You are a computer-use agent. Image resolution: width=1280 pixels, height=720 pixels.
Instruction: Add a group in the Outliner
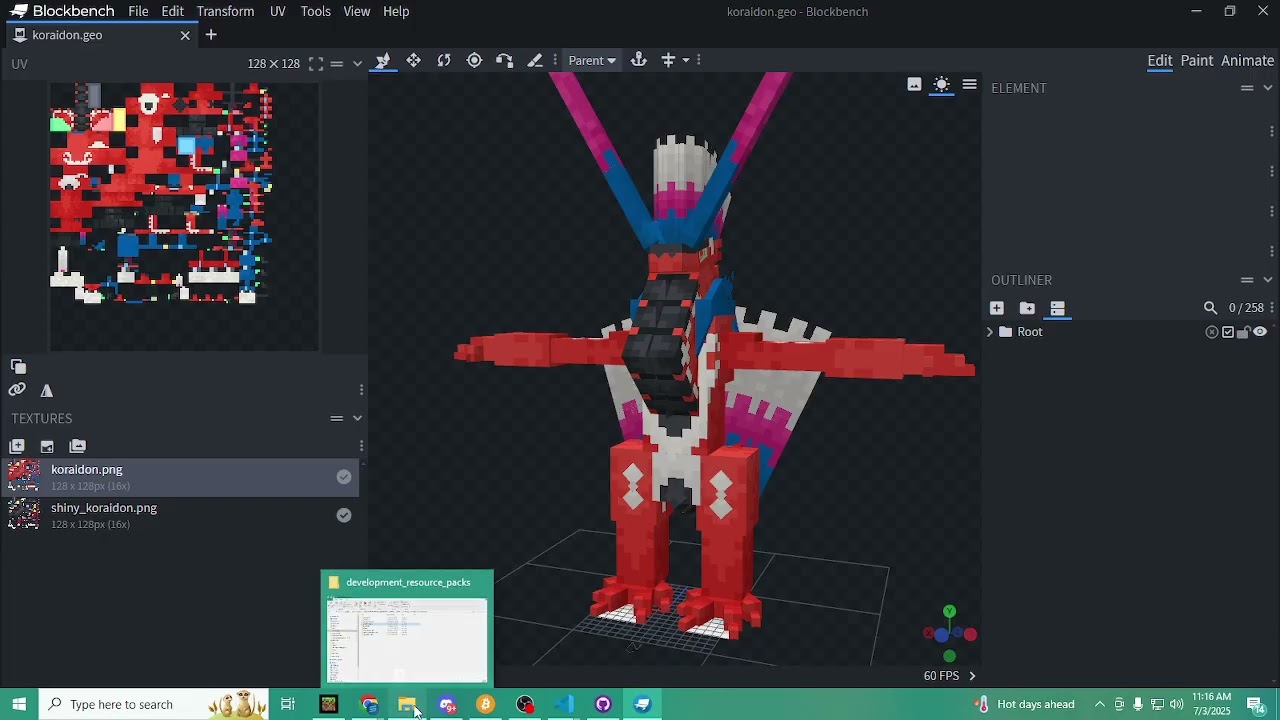1027,308
